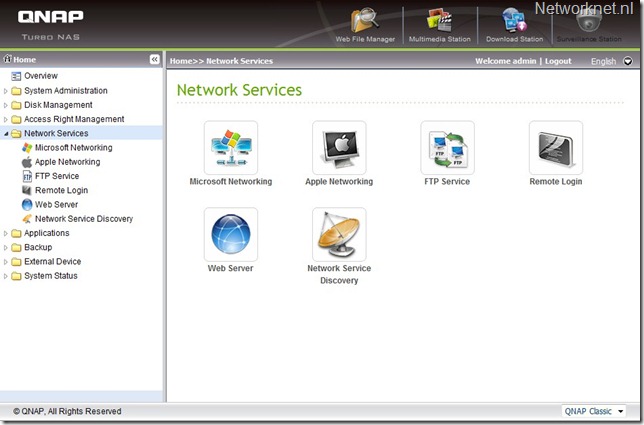The height and width of the screenshot is (425, 644).
Task: Click the QNAP All Rights Reserved footer text
Action: (x=67, y=411)
